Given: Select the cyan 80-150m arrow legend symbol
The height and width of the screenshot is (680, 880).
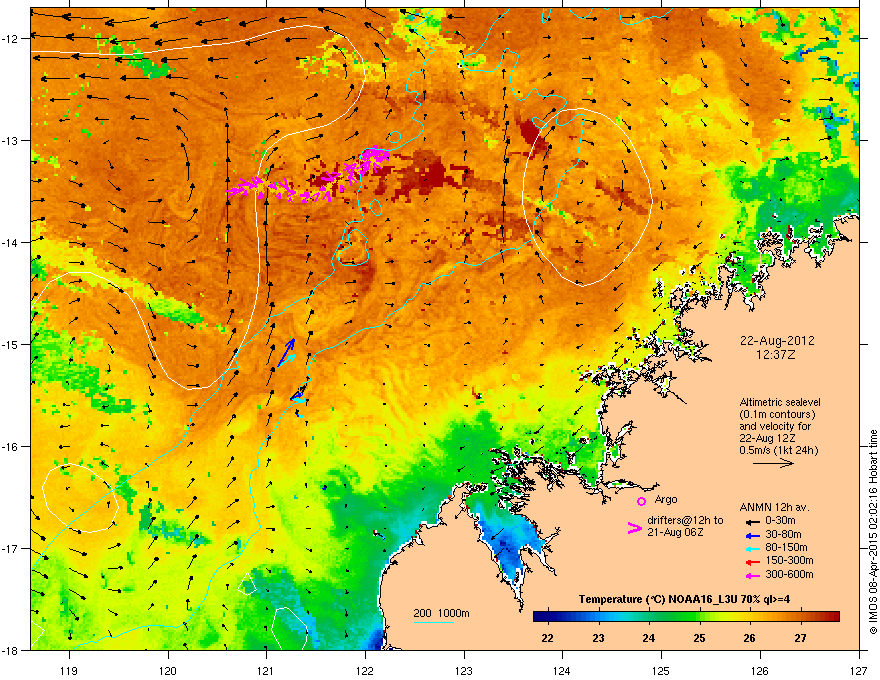Looking at the screenshot, I should (x=752, y=548).
